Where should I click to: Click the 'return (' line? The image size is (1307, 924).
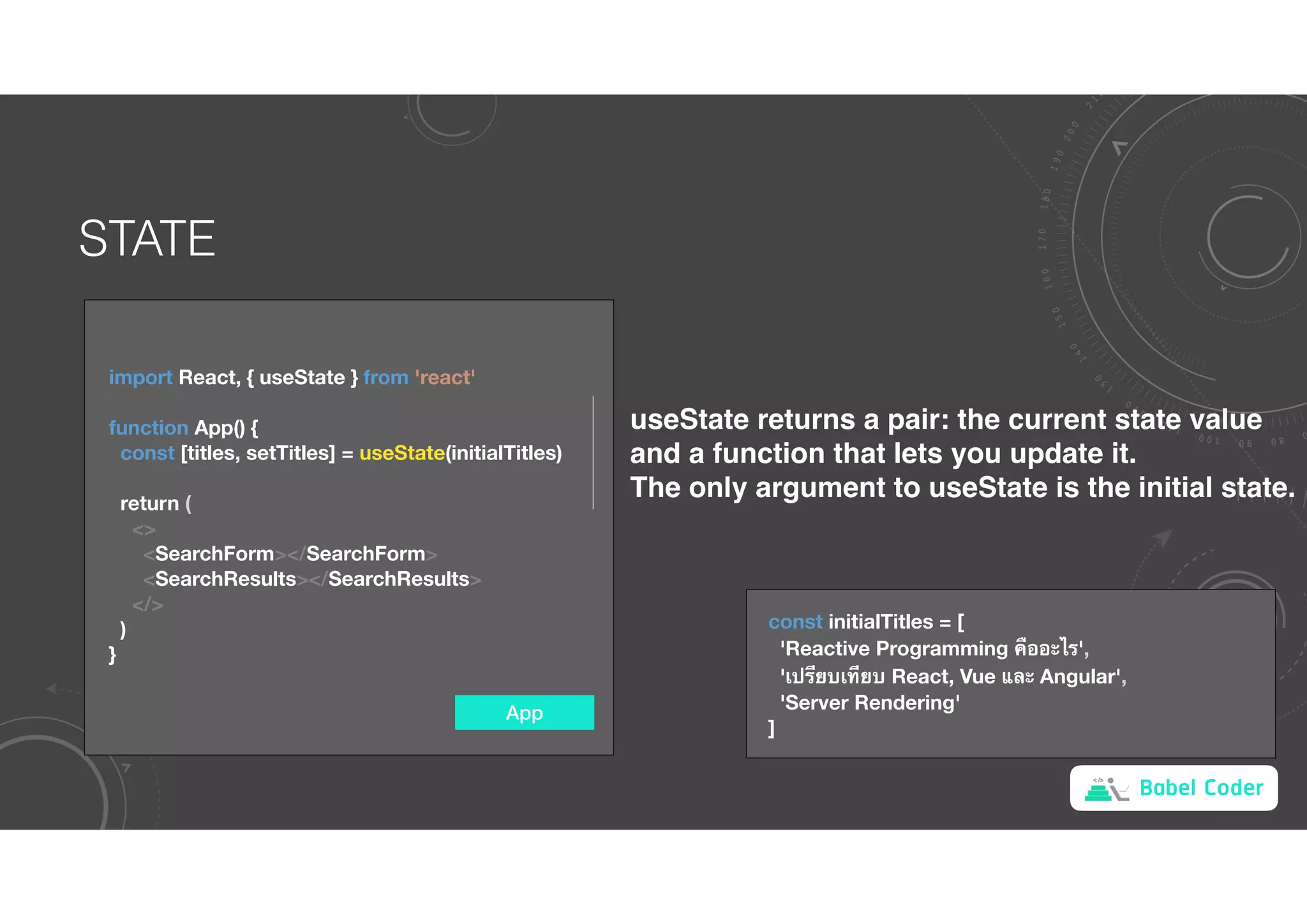point(156,503)
